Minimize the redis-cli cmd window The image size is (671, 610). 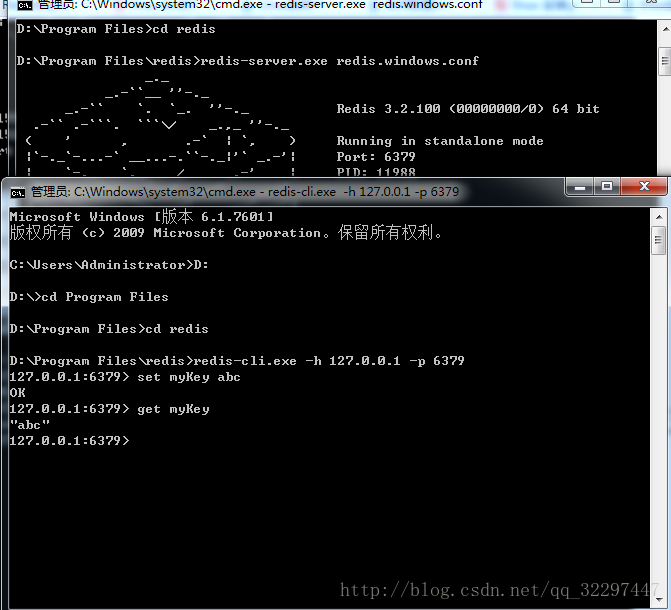point(580,187)
